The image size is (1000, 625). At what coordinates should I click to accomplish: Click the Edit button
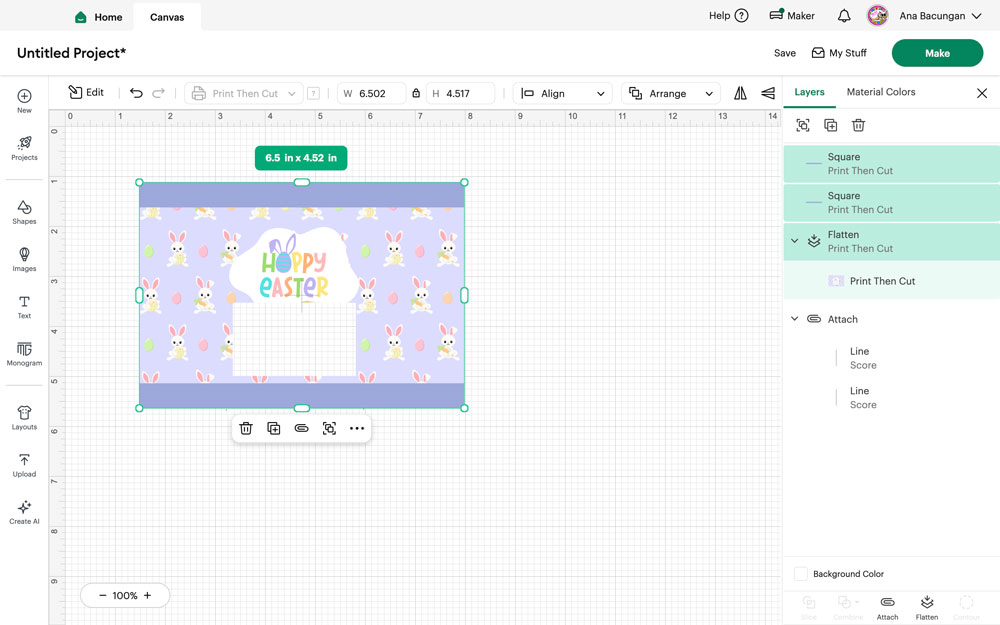86,92
